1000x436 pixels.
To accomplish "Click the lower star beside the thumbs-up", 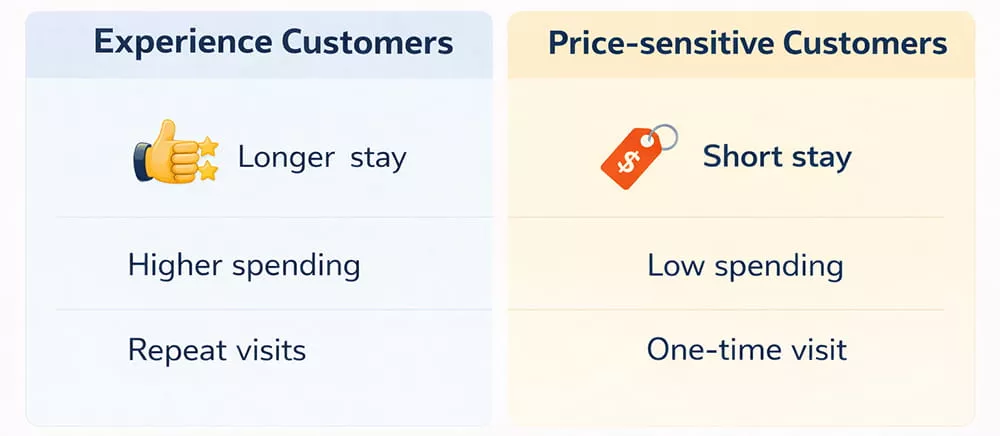I will 208,172.
